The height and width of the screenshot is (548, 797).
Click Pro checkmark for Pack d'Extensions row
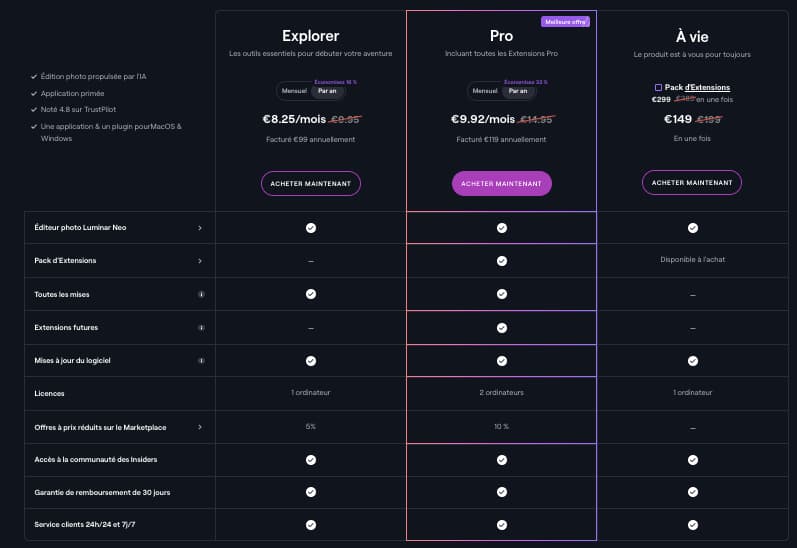[x=502, y=261]
